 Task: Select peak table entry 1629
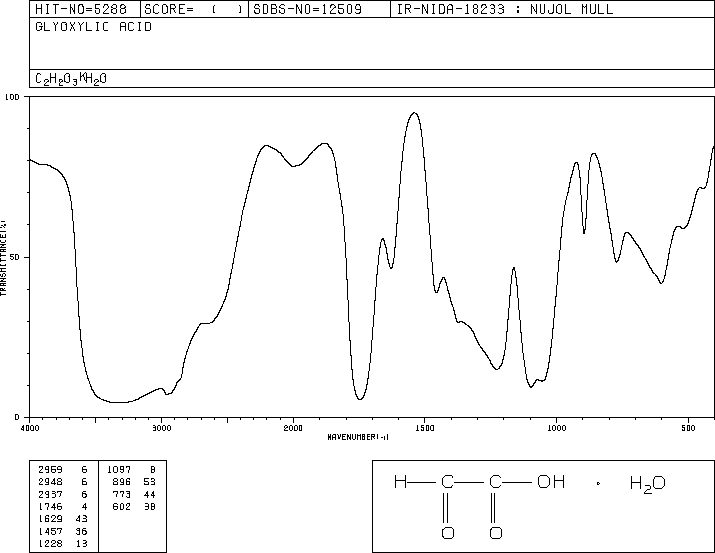(63, 519)
